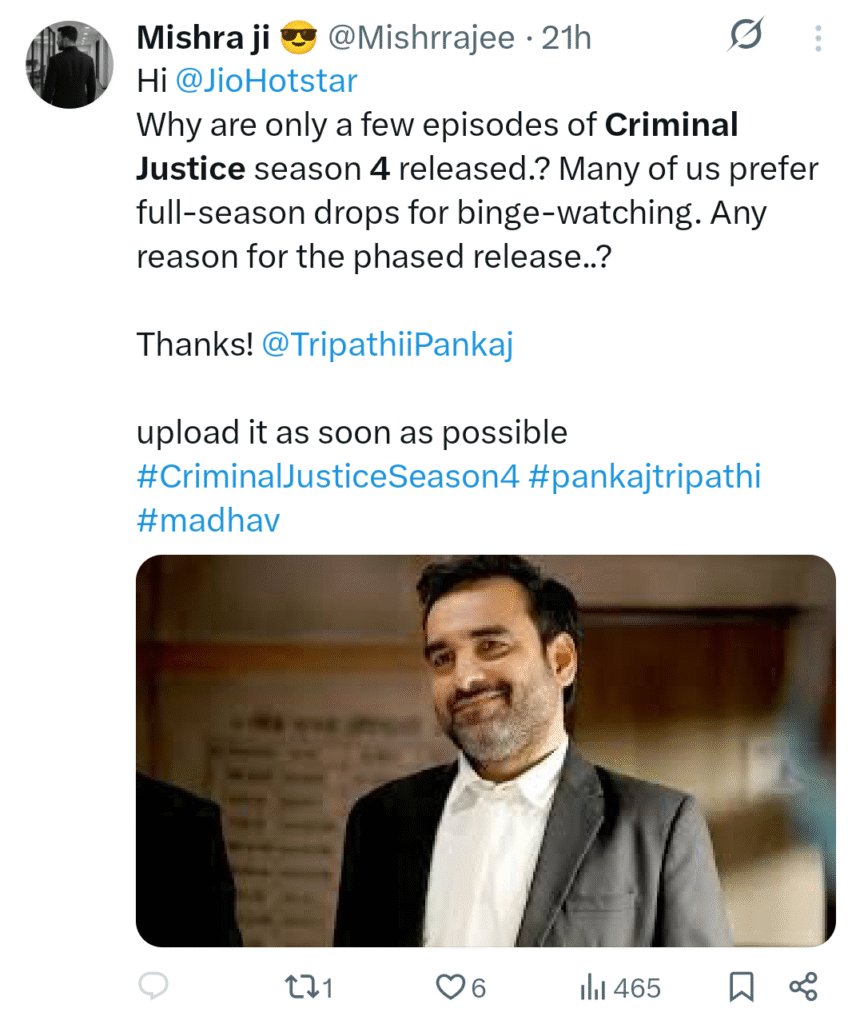Tap the retweet icon
Image resolution: width=848 pixels, height=1024 pixels.
(x=299, y=988)
